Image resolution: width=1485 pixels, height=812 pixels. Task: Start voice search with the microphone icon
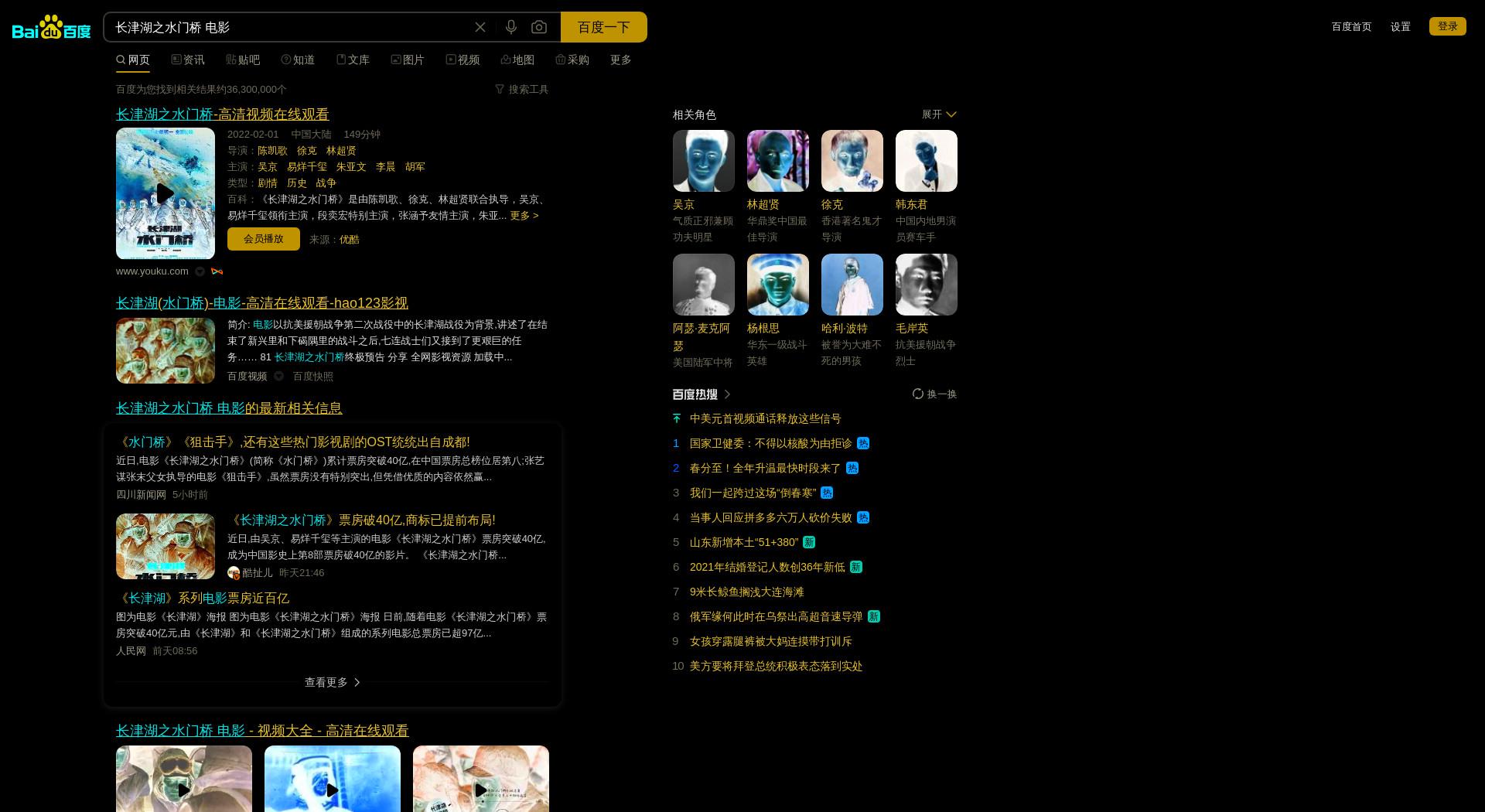tap(511, 27)
